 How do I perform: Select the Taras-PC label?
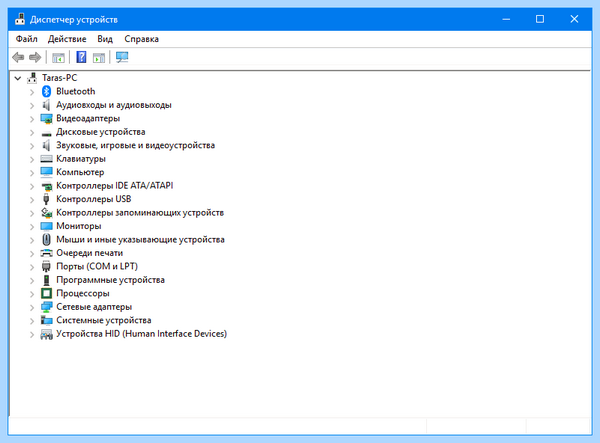pyautogui.click(x=59, y=78)
